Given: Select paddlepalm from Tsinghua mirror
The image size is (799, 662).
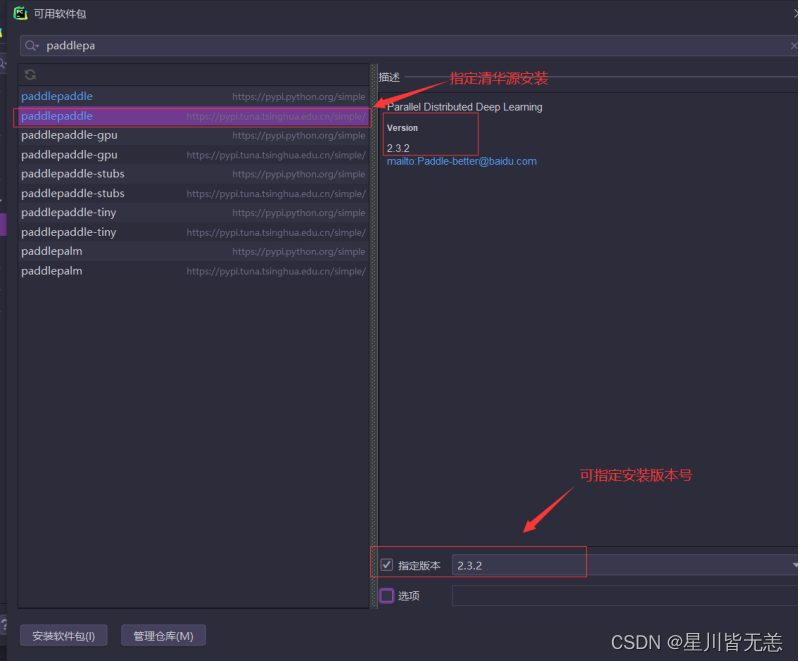Looking at the screenshot, I should pos(194,271).
